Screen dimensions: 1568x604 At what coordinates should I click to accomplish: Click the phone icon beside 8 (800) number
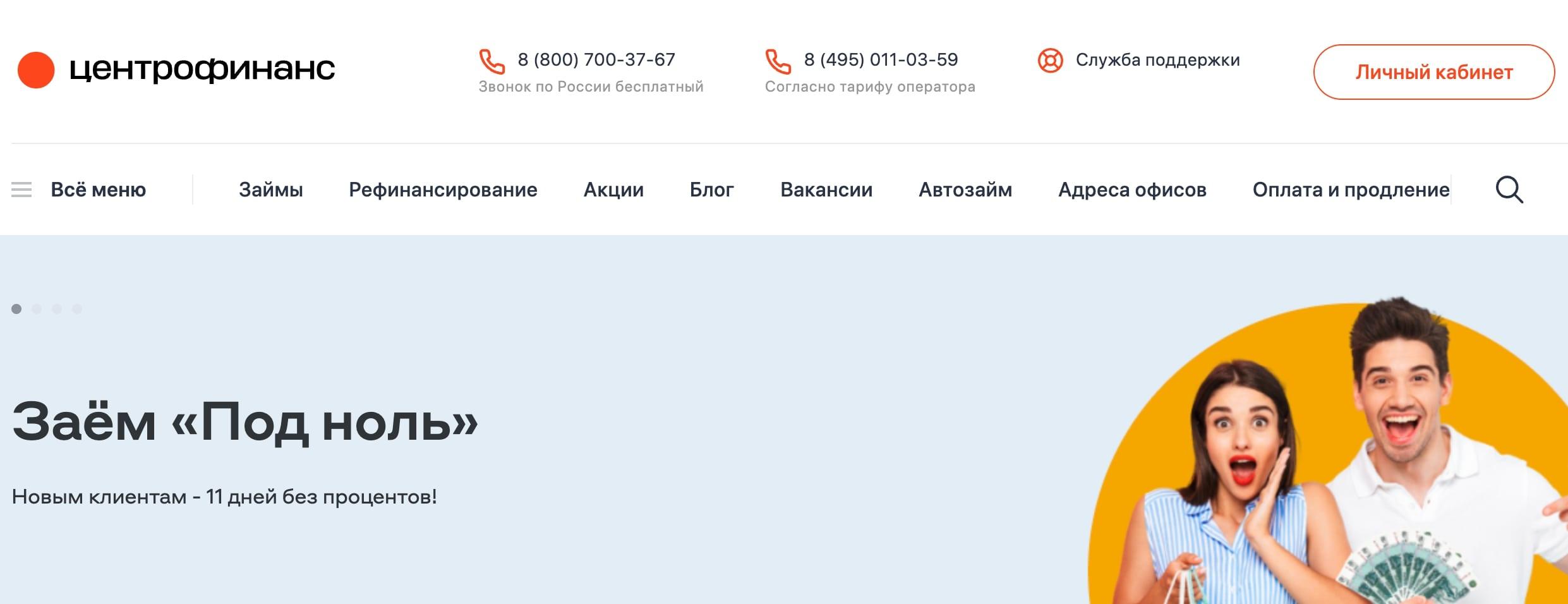pos(492,61)
